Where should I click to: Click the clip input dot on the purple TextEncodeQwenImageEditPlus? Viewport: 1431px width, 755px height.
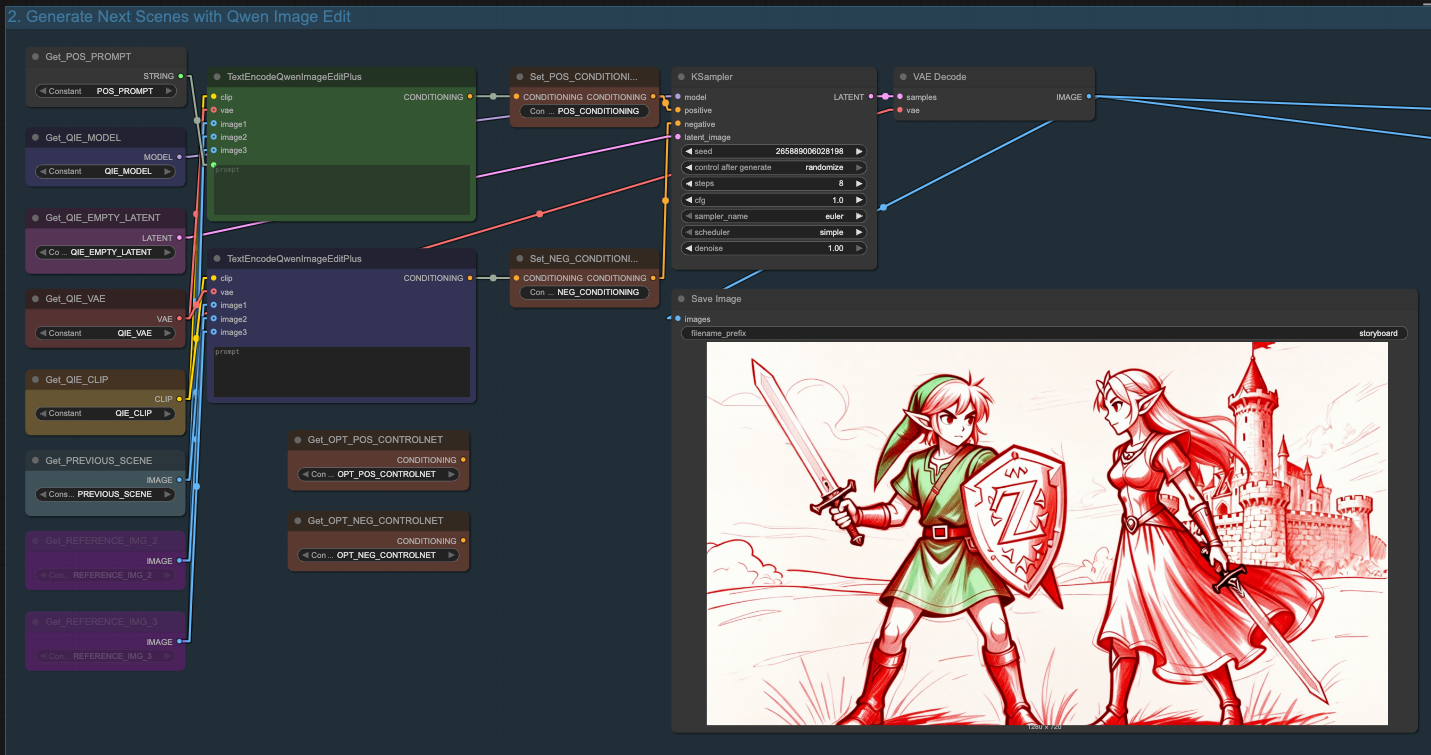pos(213,278)
